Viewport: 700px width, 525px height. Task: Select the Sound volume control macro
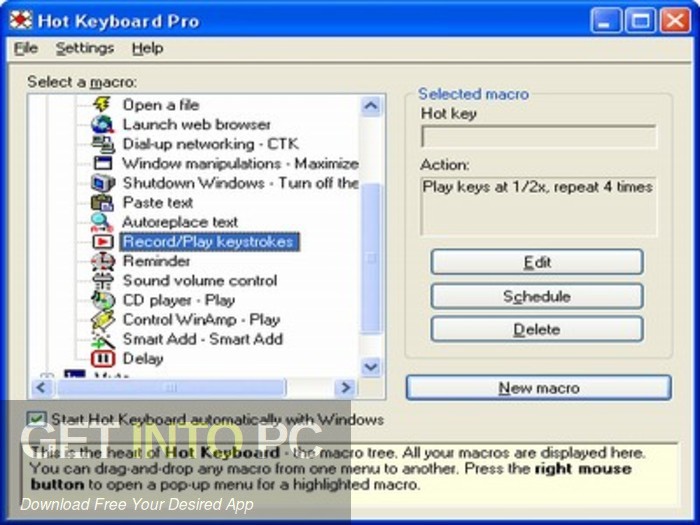click(200, 281)
